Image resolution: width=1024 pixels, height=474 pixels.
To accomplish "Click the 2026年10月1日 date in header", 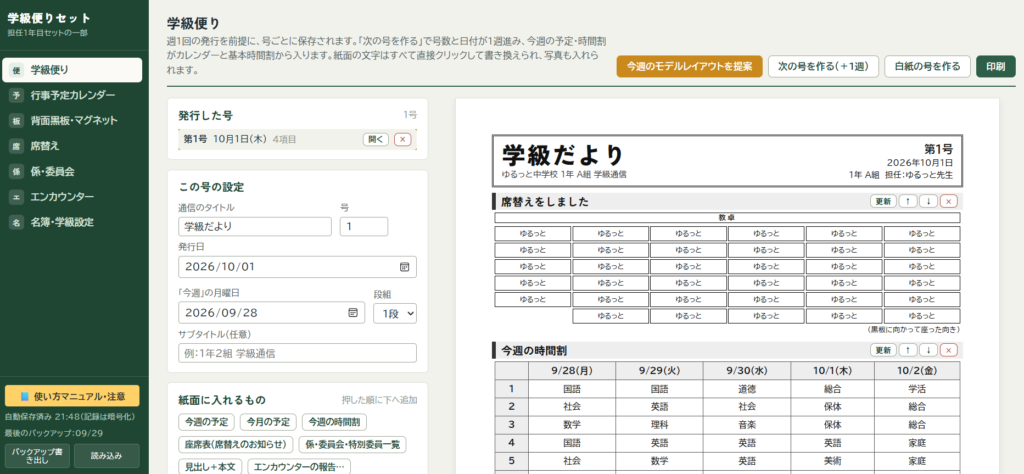I will click(x=920, y=163).
